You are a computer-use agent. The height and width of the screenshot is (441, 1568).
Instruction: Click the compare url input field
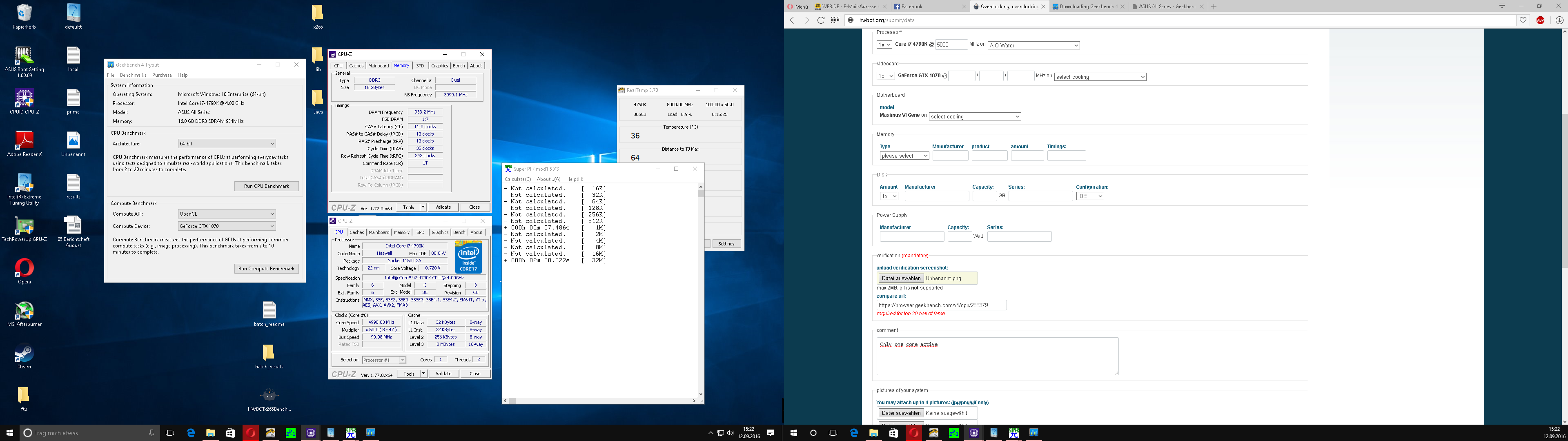tap(941, 305)
